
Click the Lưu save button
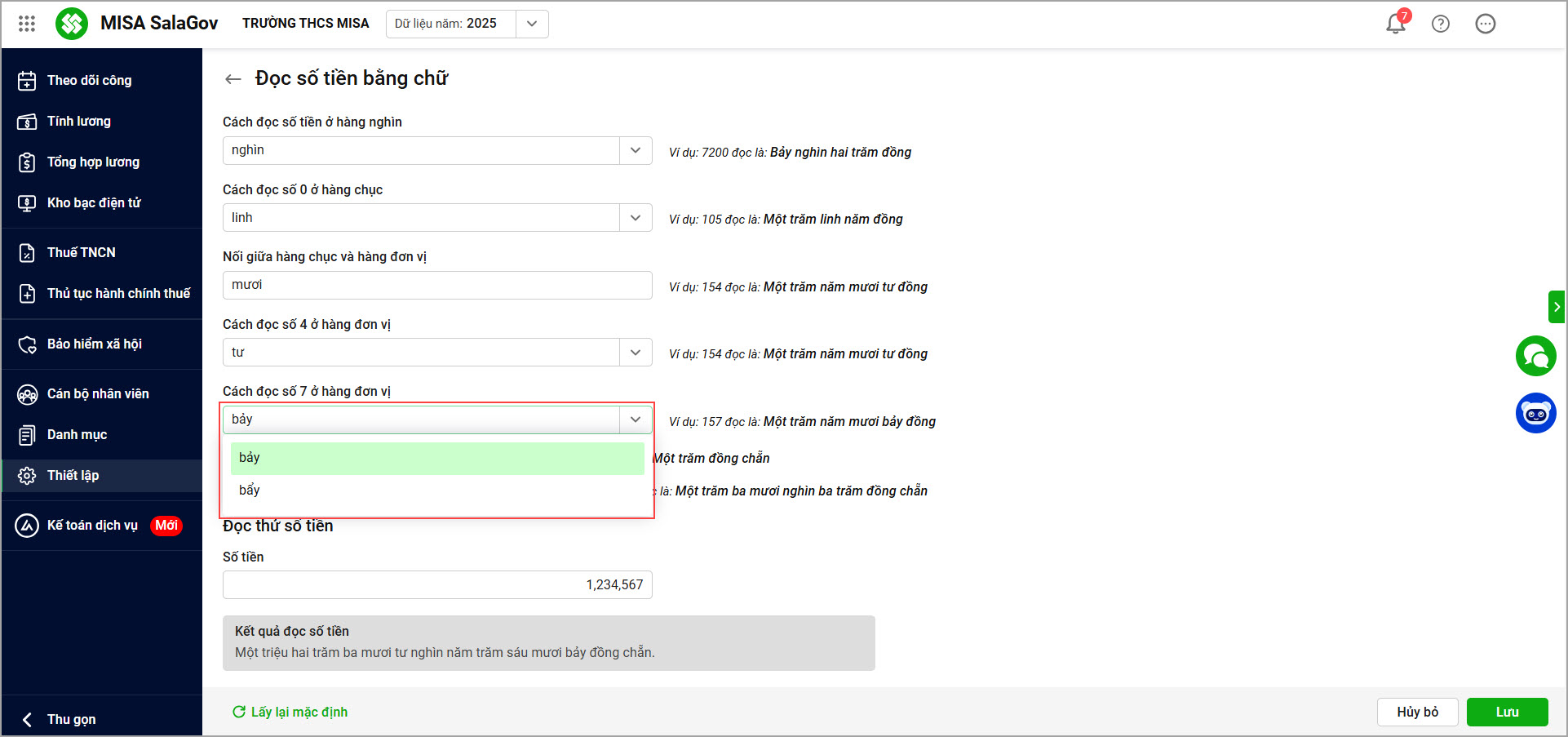[1507, 712]
